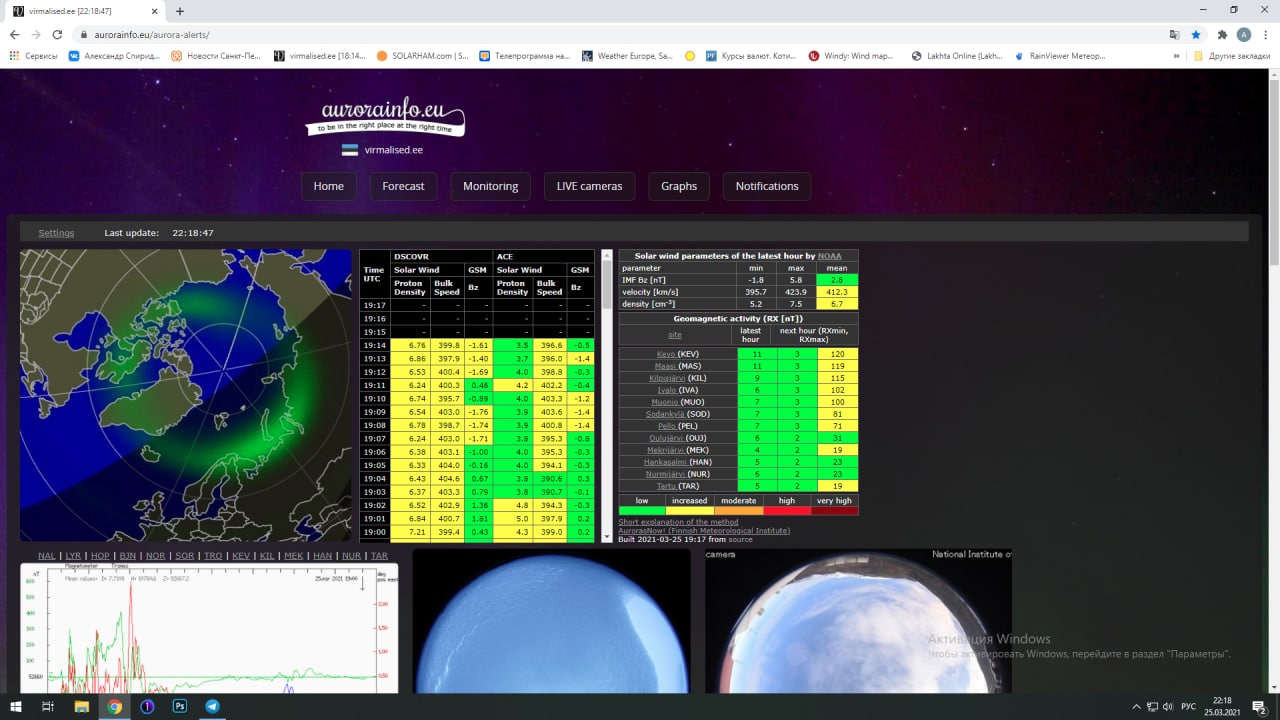The image size is (1280, 720).
Task: Open Task View in the taskbar
Action: click(48, 706)
